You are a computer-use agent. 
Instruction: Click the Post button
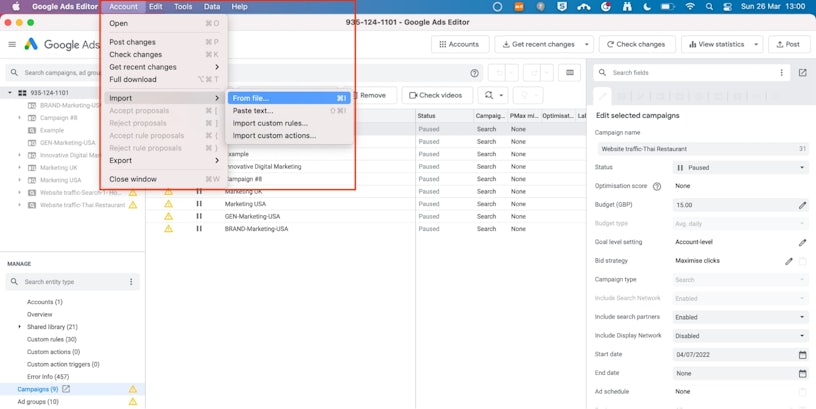(x=787, y=44)
